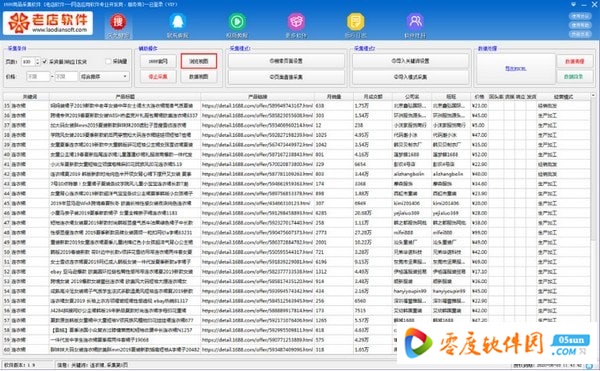Click the minimum price input field
600x371 pixels.
(38, 76)
